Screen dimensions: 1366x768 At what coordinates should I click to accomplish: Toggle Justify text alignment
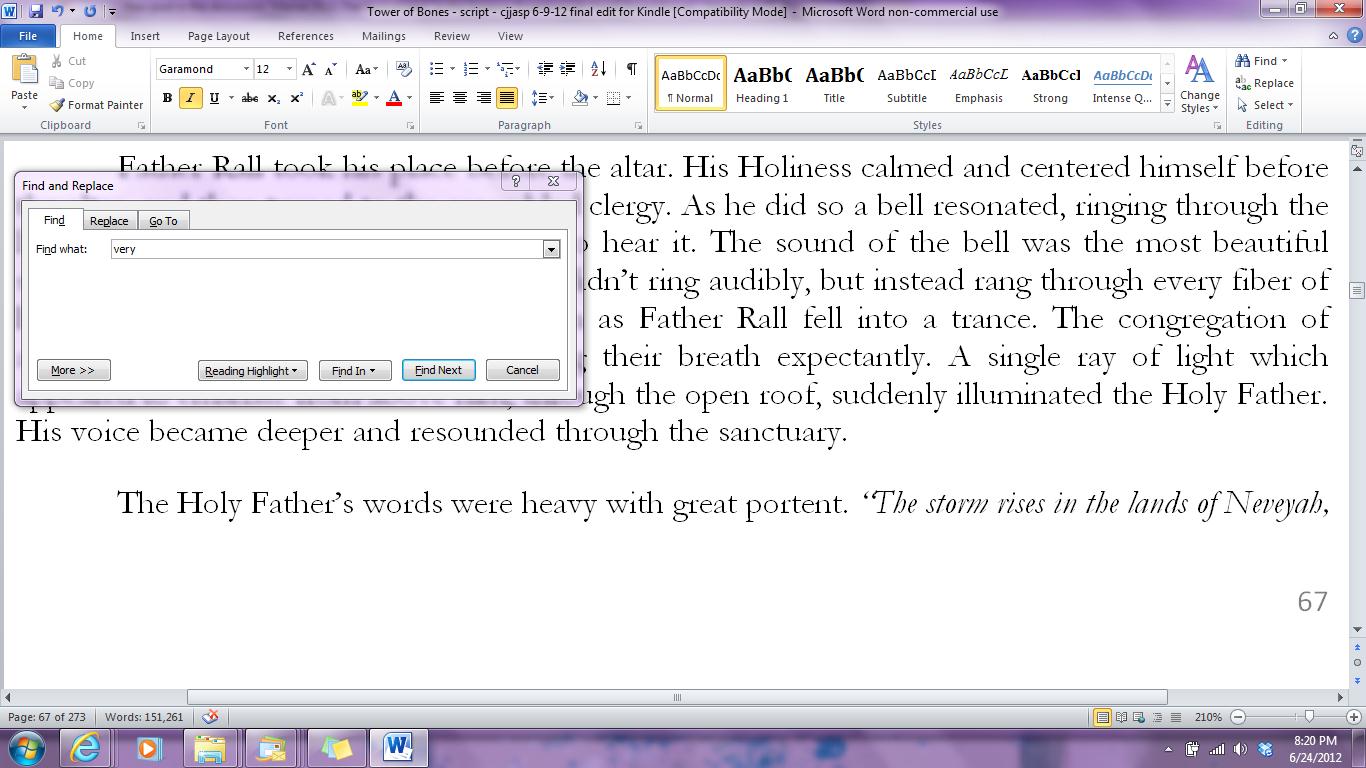pyautogui.click(x=507, y=98)
